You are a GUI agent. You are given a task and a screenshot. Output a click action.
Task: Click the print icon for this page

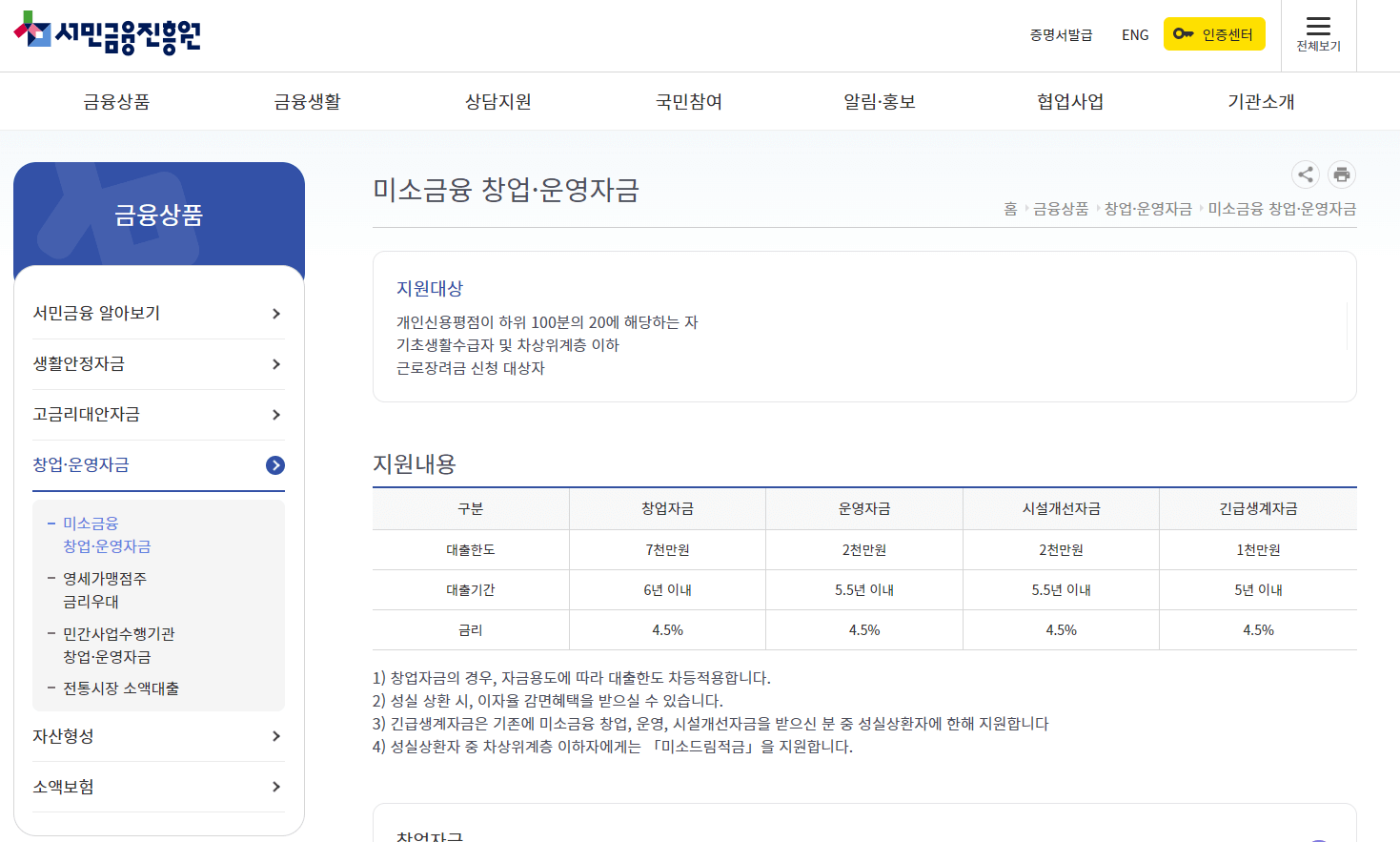click(x=1341, y=175)
